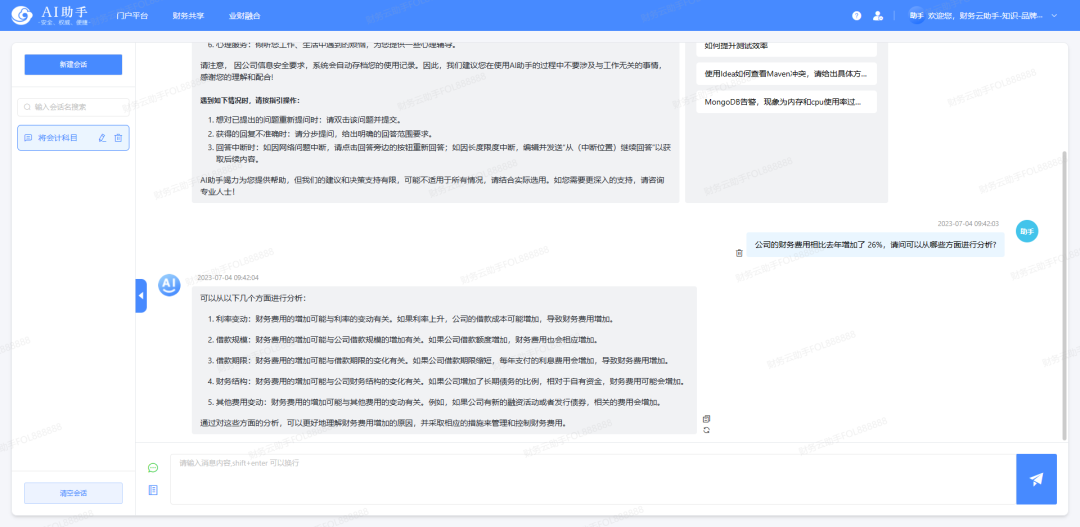
Task: Delete the user question with its trash icon
Action: (739, 253)
